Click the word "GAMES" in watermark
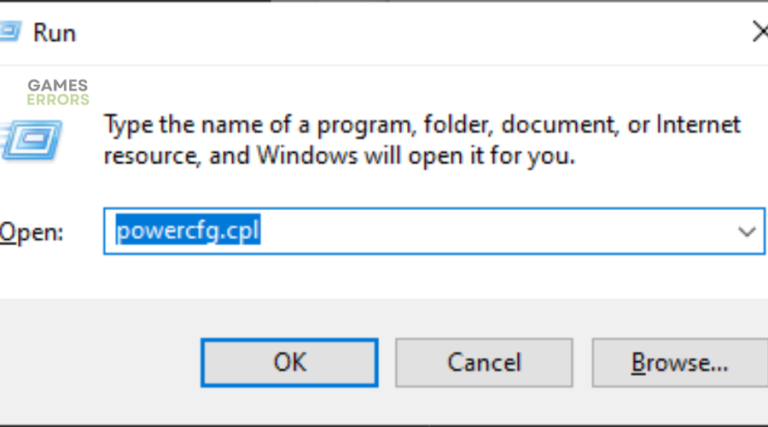 point(58,86)
